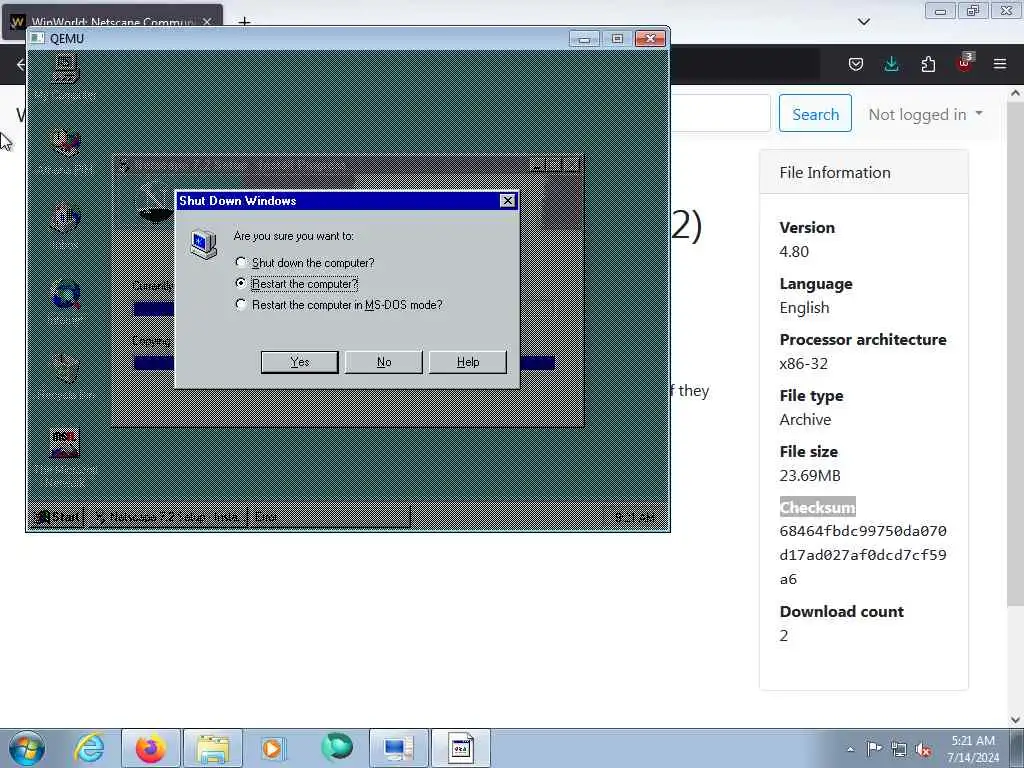Open the list all tabs chevron
The height and width of the screenshot is (768, 1024).
(864, 22)
